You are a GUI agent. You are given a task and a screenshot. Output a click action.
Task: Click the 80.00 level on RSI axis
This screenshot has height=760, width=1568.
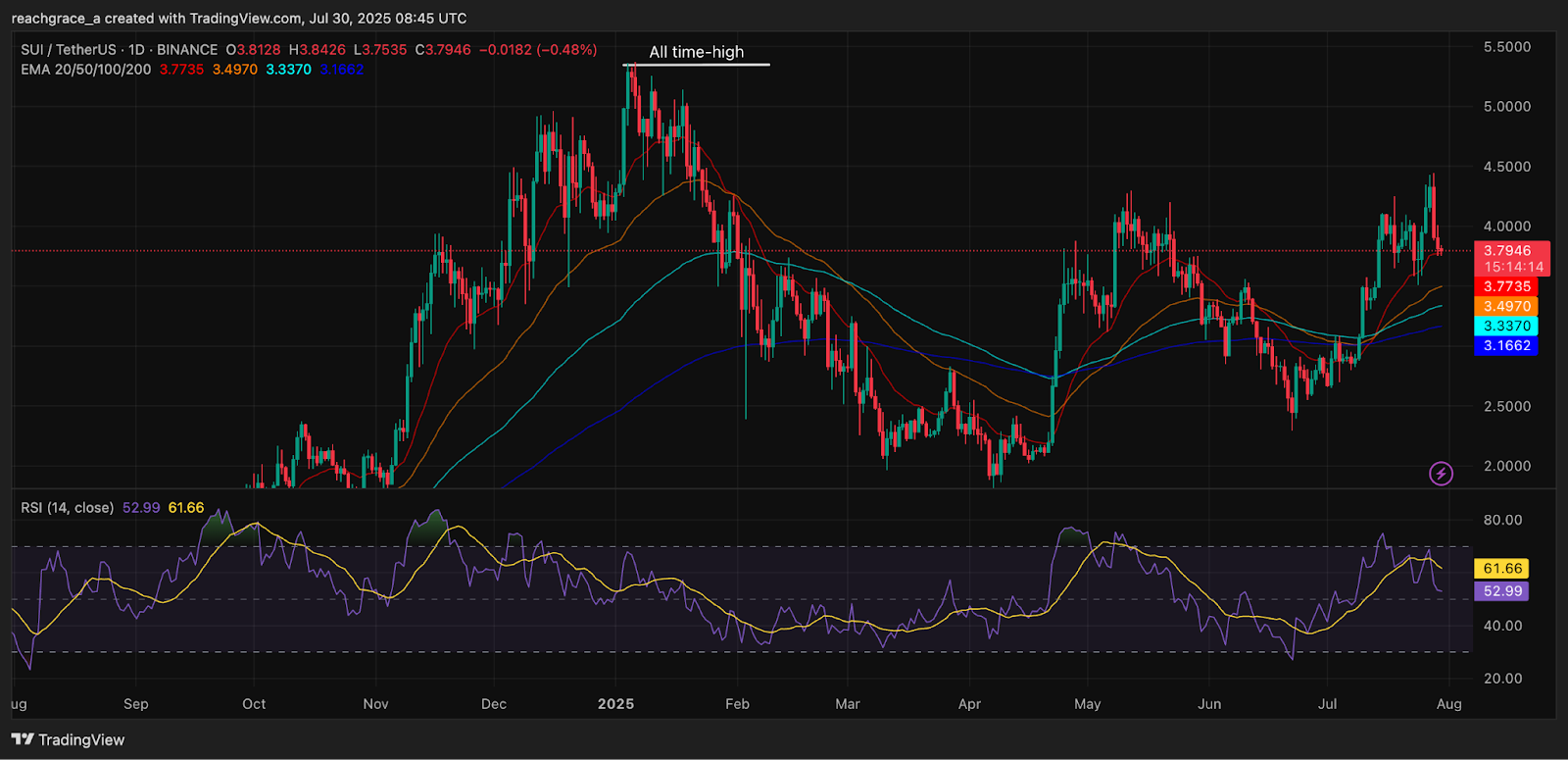point(1502,520)
